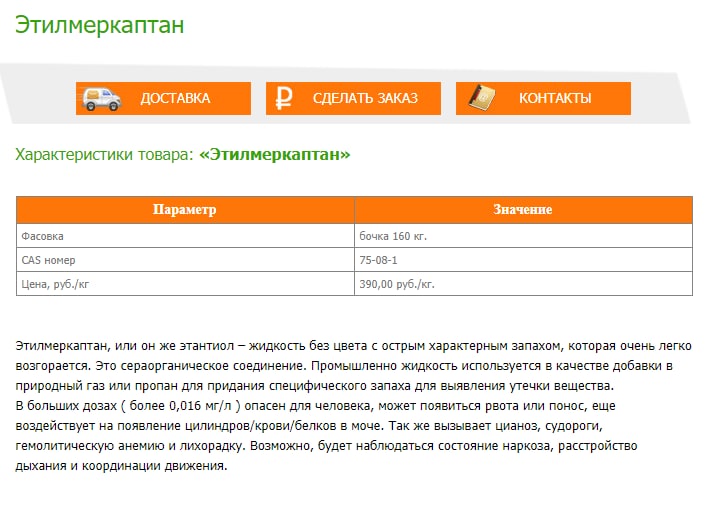Click СДЕЛАТЬ ЗАКАЗ order button
This screenshot has height=509, width=720.
tap(353, 98)
